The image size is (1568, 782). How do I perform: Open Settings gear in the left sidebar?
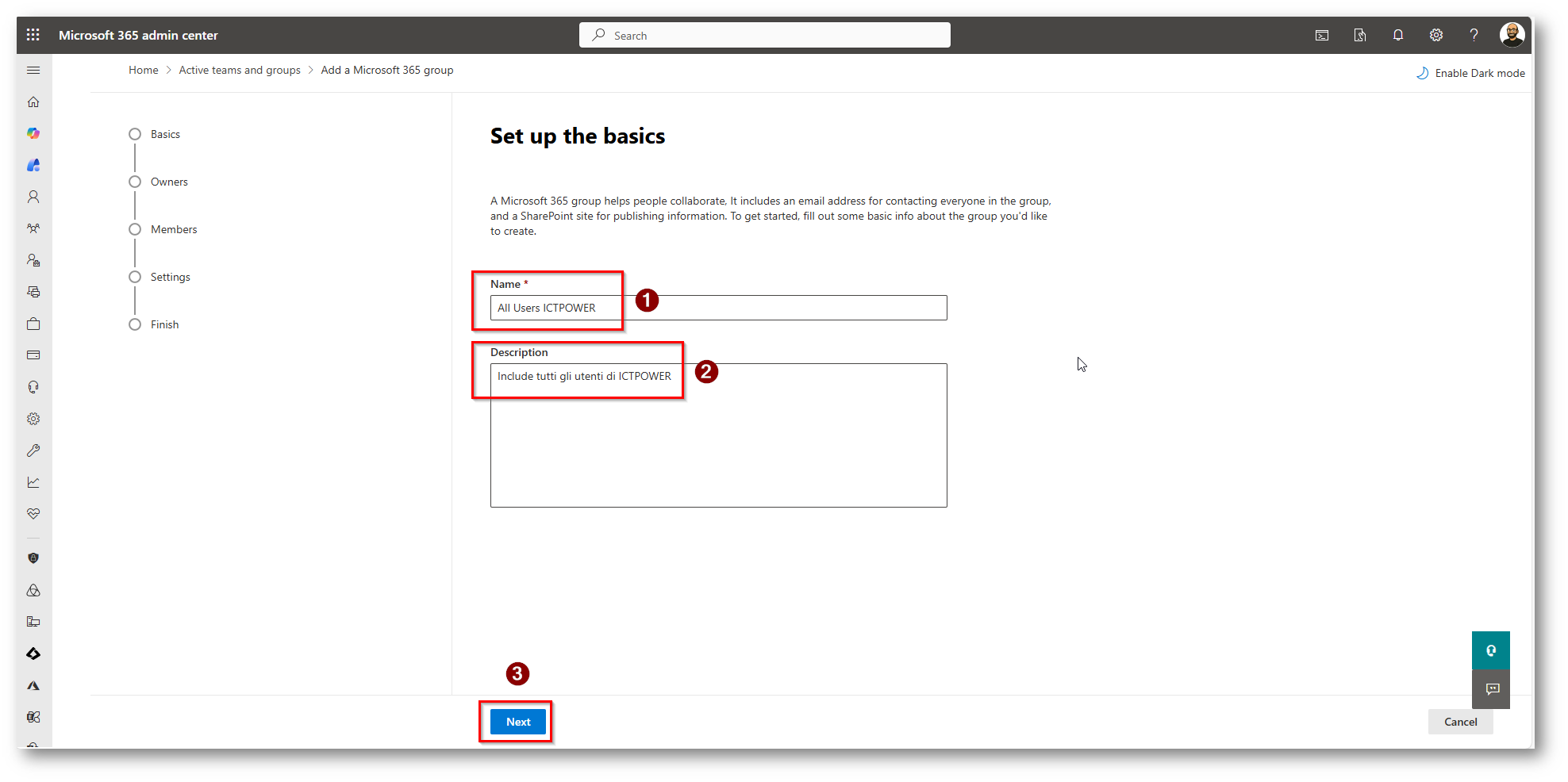click(x=33, y=419)
